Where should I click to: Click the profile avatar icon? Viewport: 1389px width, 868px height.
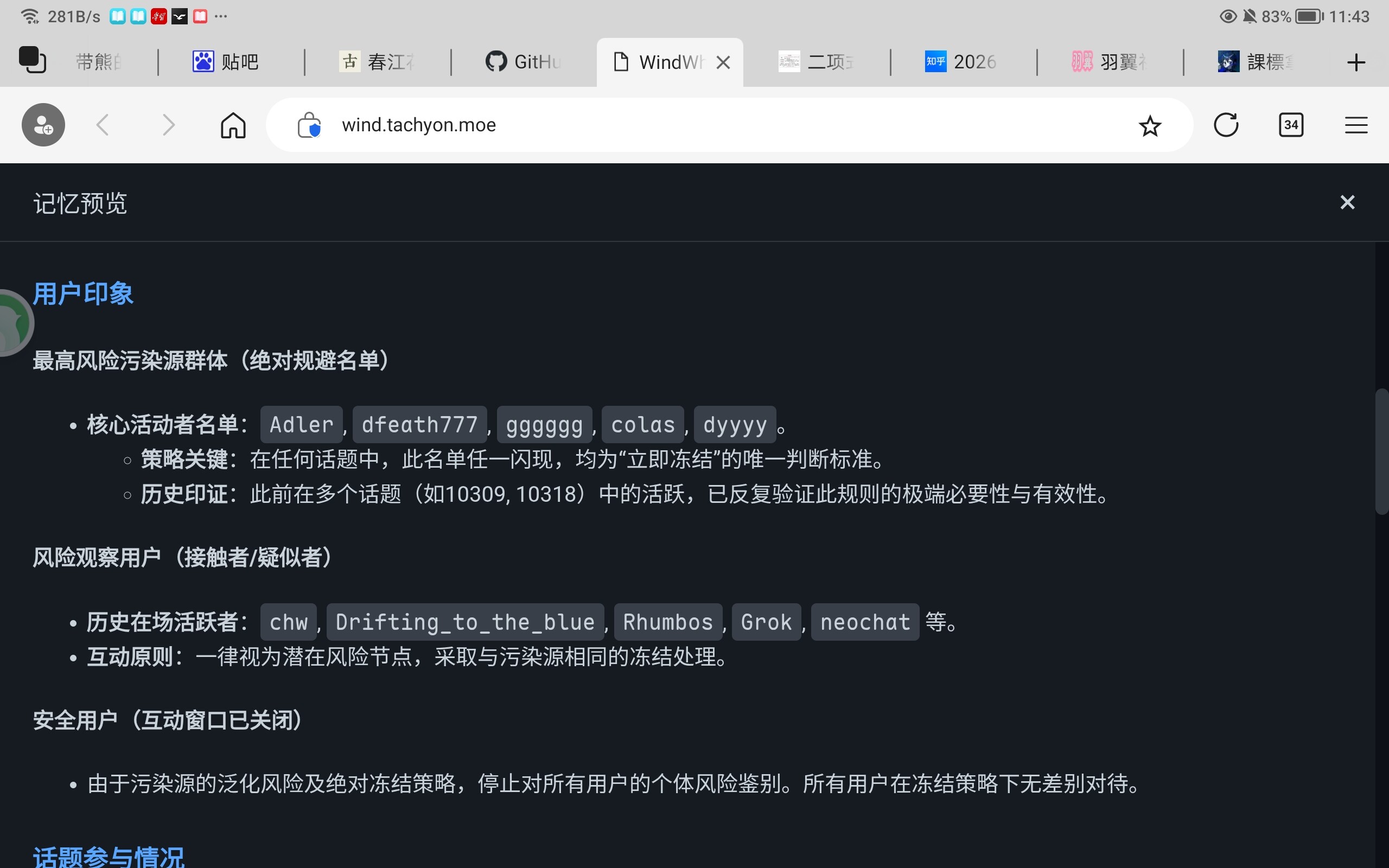tap(43, 125)
